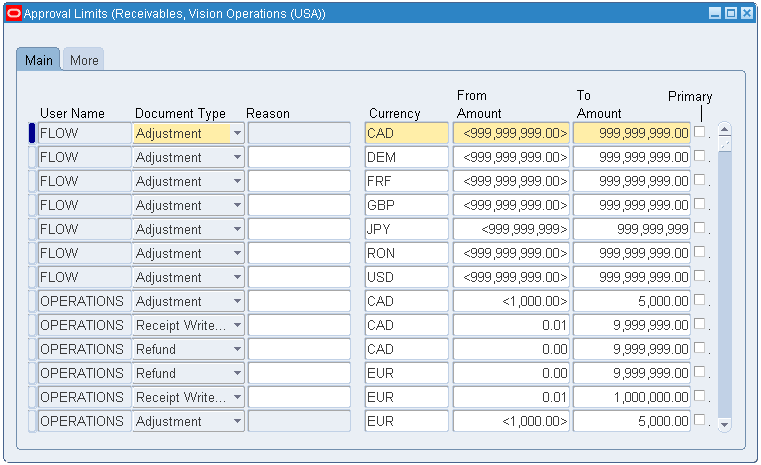Select the JPY From Amount field
Screen dimensions: 761x465
(511, 229)
